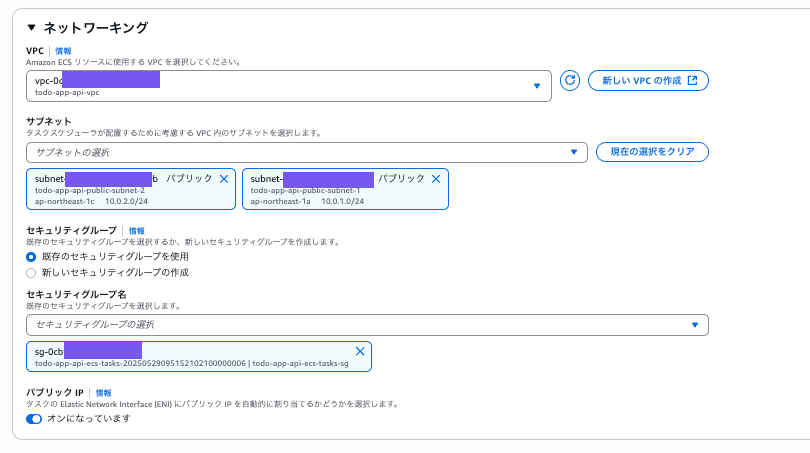Click the 10.0.2.0/24 CIDR text
810x453 pixels.
[127, 201]
